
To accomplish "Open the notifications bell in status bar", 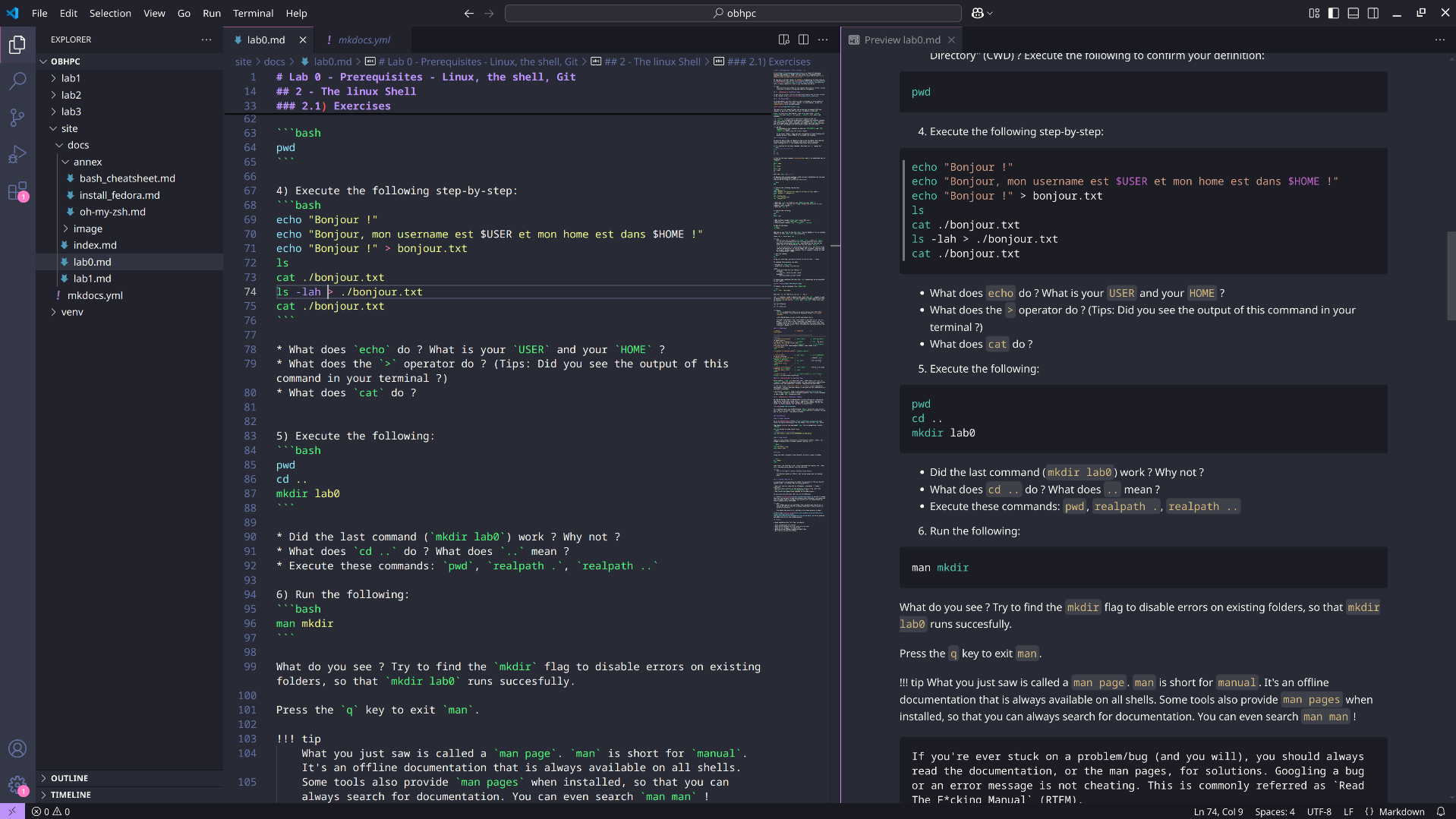I will click(1440, 811).
